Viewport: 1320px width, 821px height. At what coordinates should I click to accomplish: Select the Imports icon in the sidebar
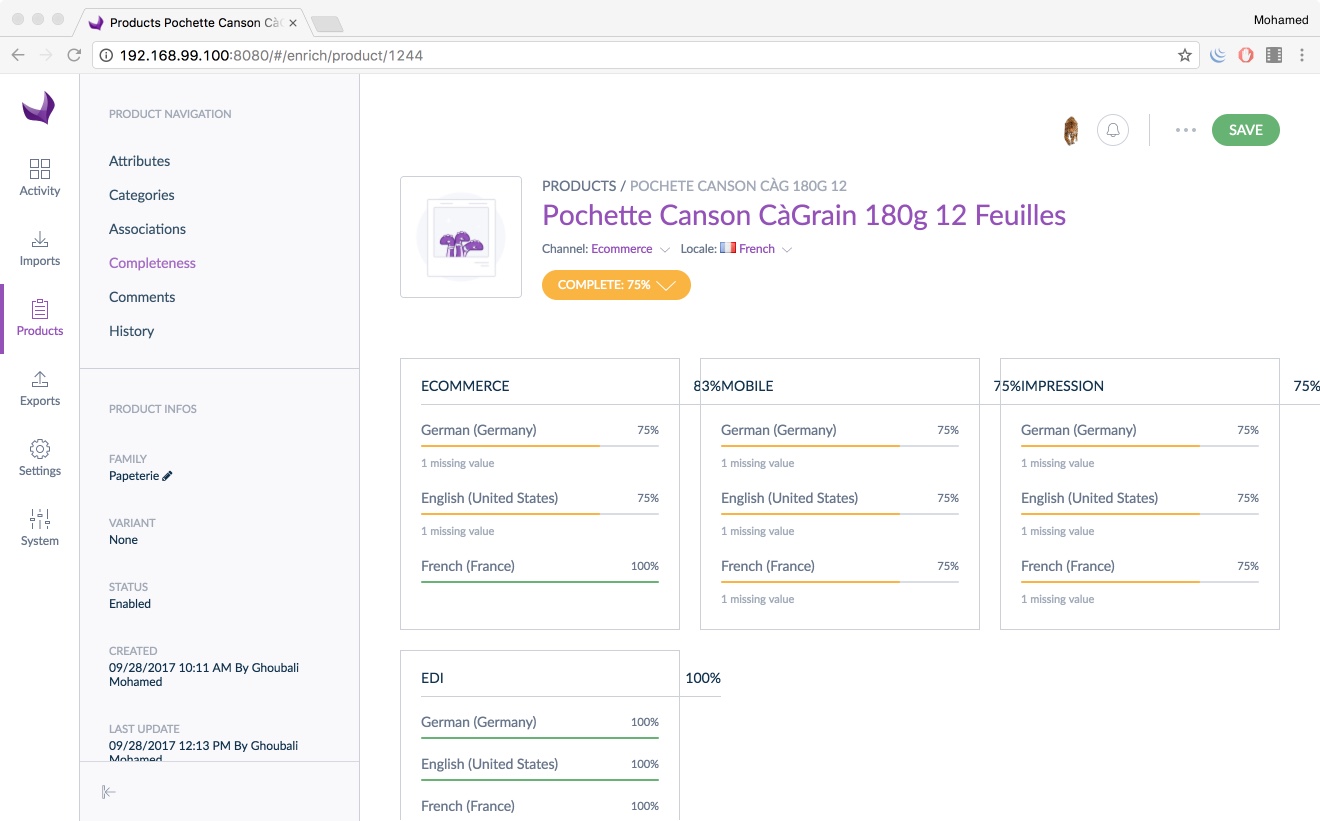(x=39, y=248)
